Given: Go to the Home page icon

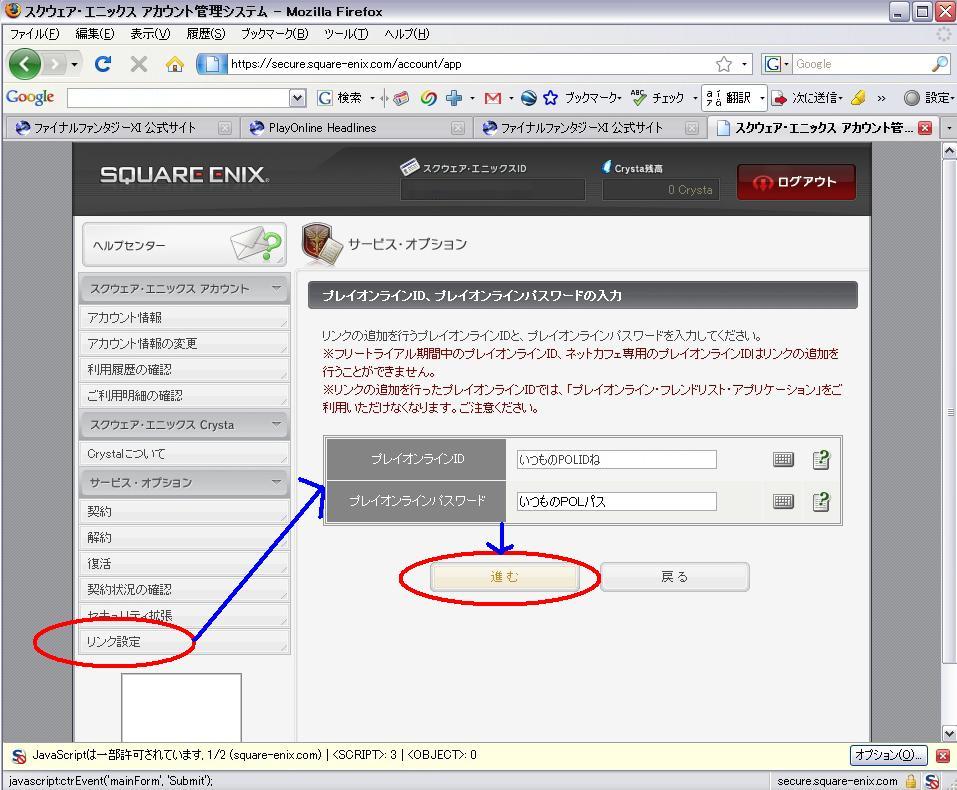Looking at the screenshot, I should point(175,63).
